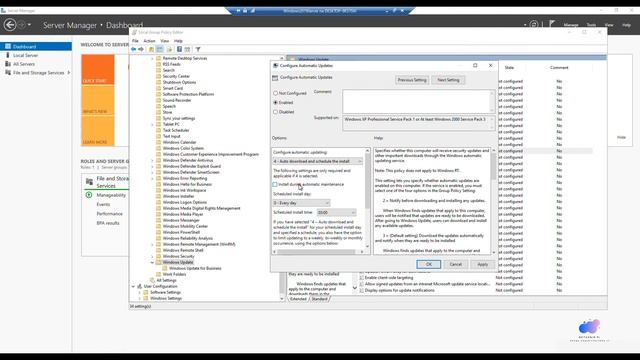Click OK in Configure Automatic Updates dialog
This screenshot has width=640, height=360.
pyautogui.click(x=429, y=264)
